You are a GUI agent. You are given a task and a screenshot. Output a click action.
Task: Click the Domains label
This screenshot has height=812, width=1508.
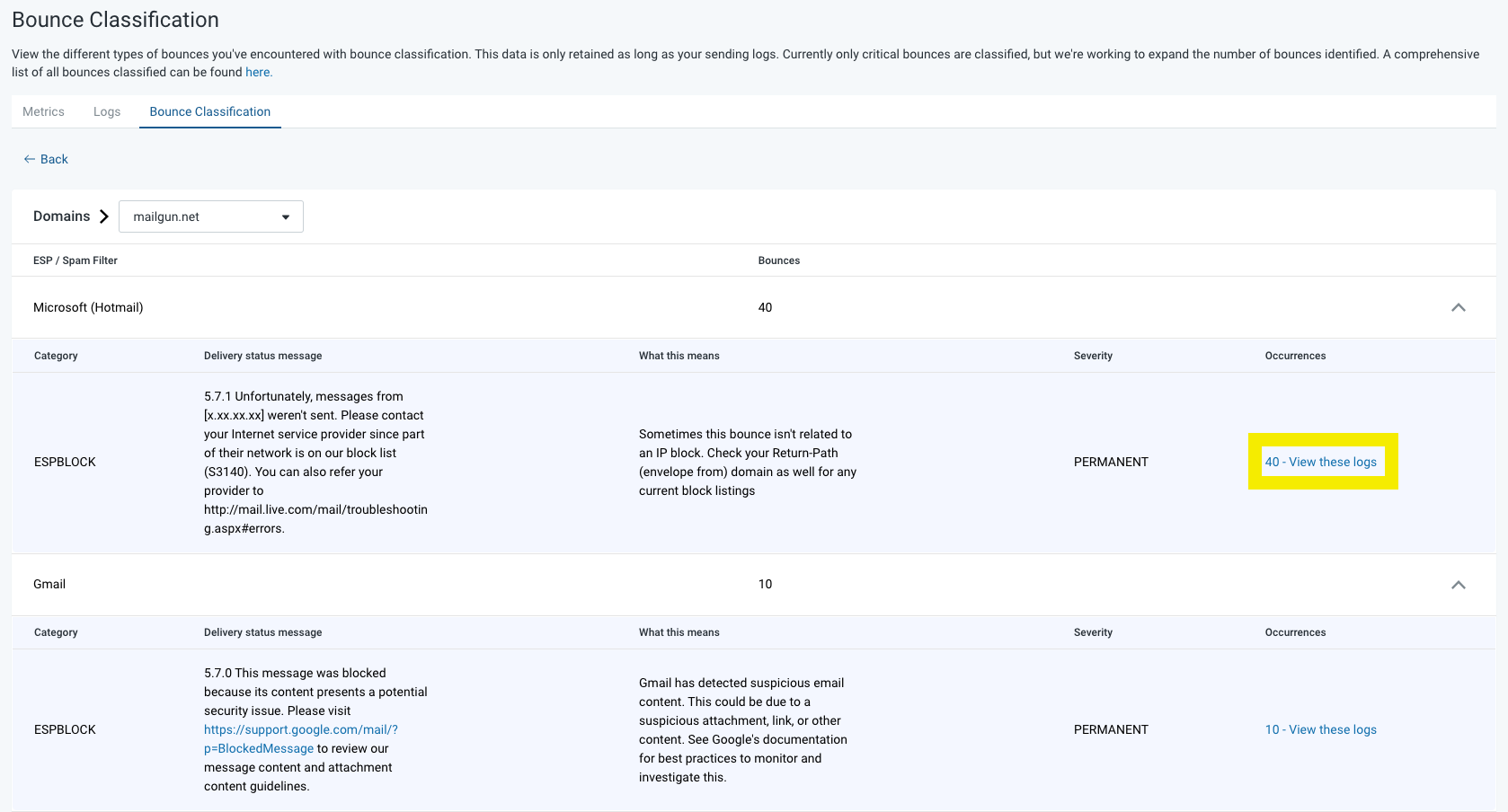[61, 216]
